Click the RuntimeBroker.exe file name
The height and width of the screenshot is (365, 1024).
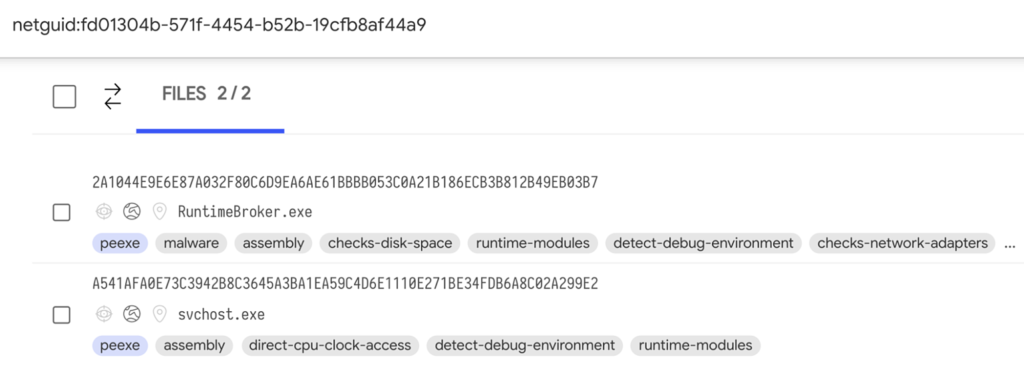[x=245, y=212]
